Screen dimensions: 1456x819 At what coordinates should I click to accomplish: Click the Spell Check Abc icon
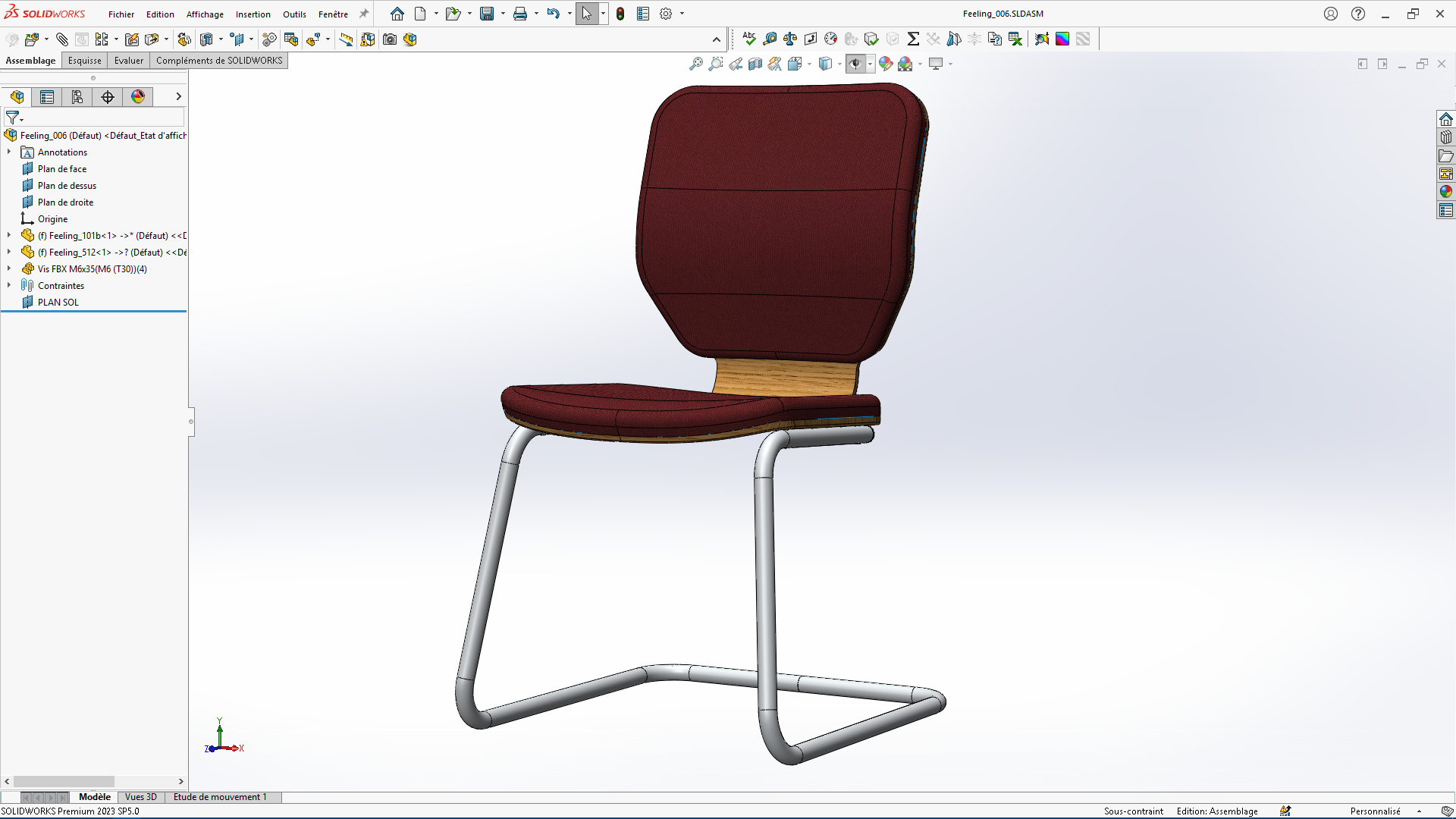click(x=749, y=39)
